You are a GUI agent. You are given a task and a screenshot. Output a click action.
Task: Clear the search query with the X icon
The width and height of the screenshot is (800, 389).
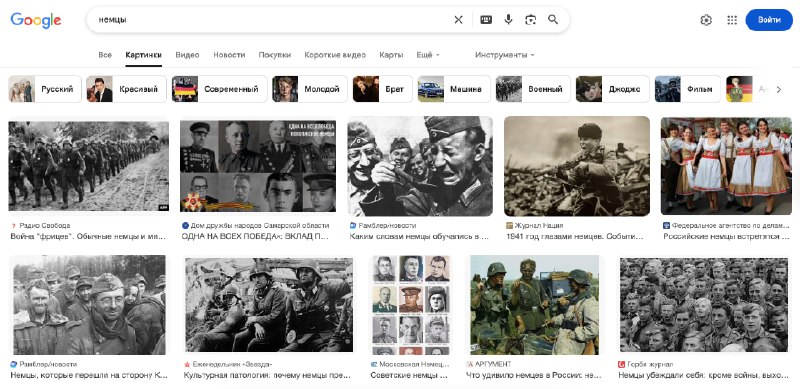tap(458, 20)
